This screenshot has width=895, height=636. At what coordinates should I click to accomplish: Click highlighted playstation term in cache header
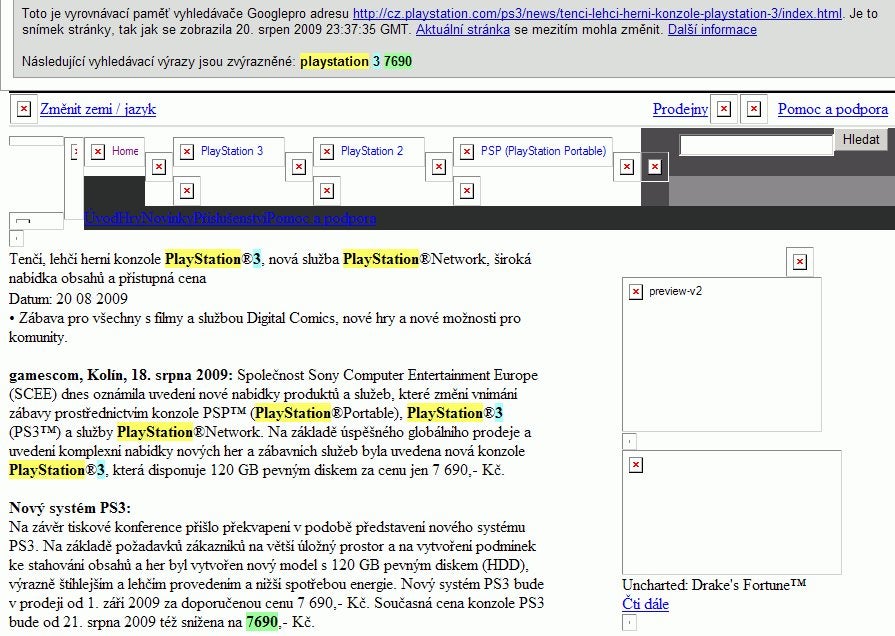pos(334,61)
